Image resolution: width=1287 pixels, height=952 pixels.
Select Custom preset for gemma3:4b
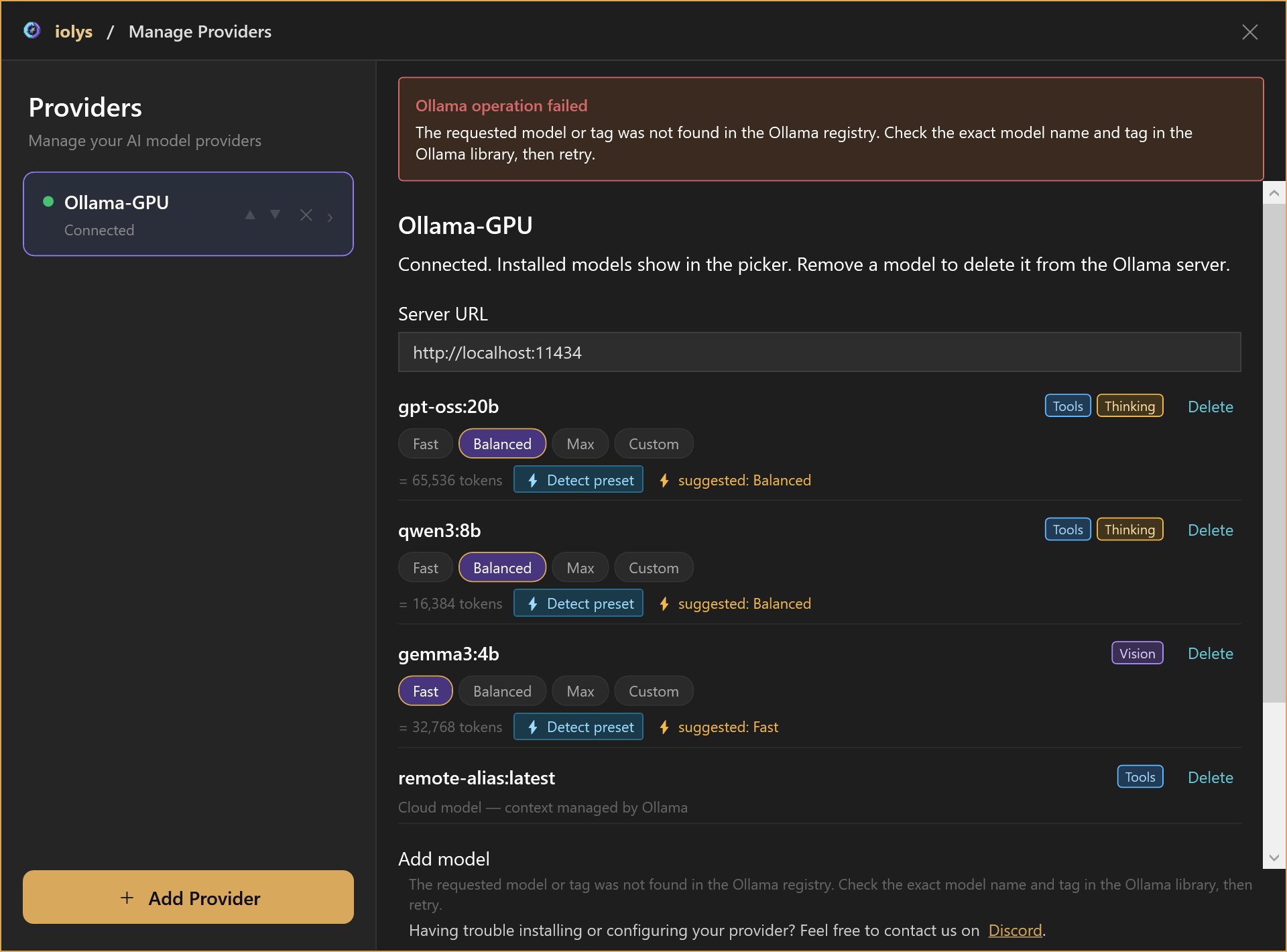pos(654,691)
